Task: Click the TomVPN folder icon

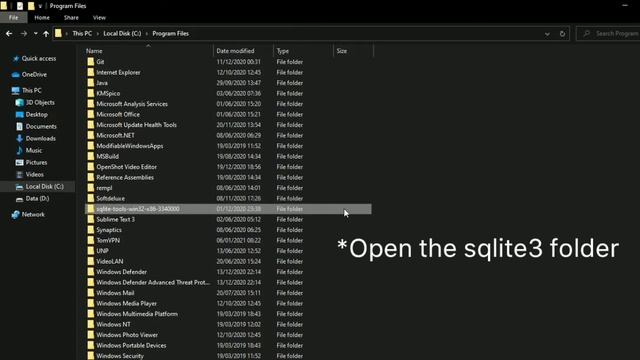Action: (91, 240)
